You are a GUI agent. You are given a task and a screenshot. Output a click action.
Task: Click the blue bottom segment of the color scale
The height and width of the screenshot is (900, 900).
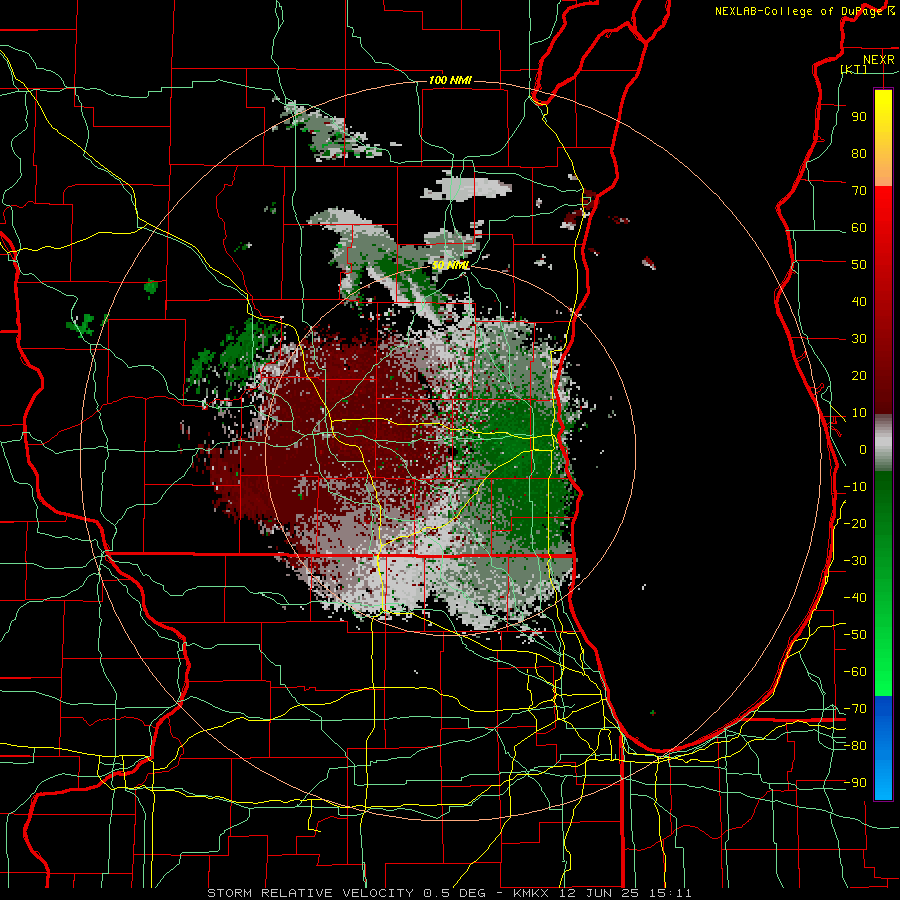(883, 748)
